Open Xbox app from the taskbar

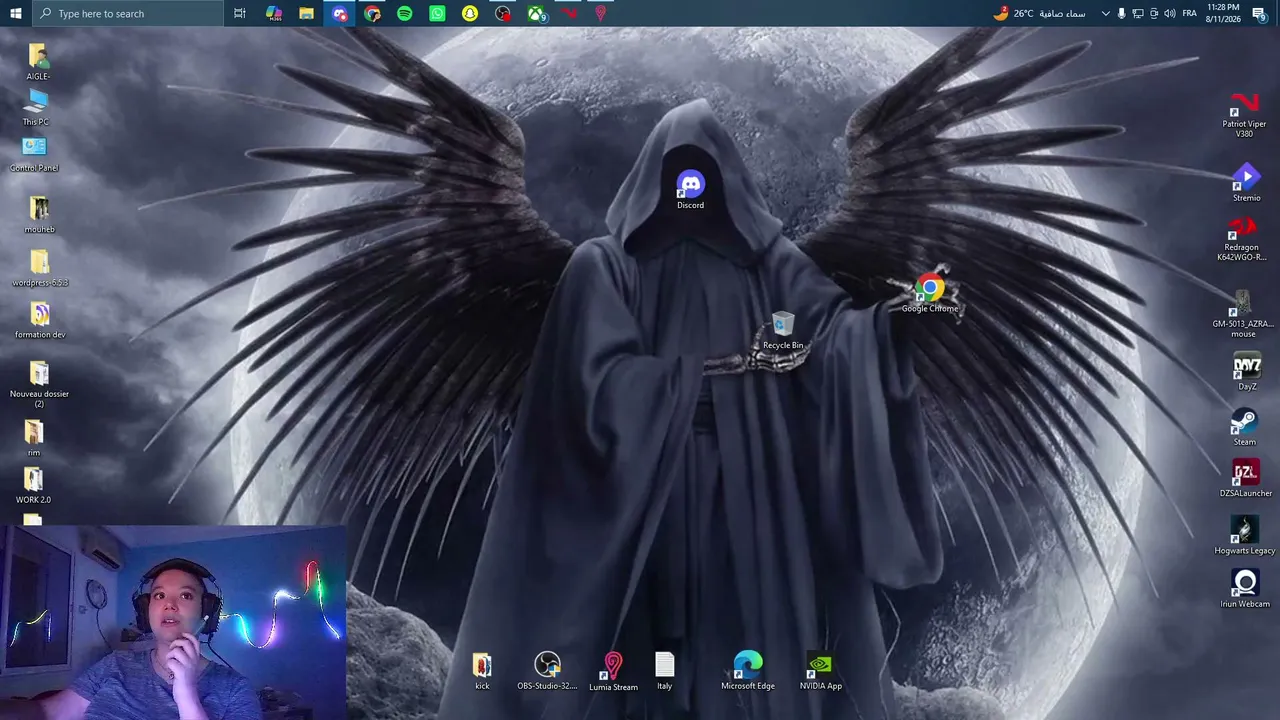(x=537, y=13)
